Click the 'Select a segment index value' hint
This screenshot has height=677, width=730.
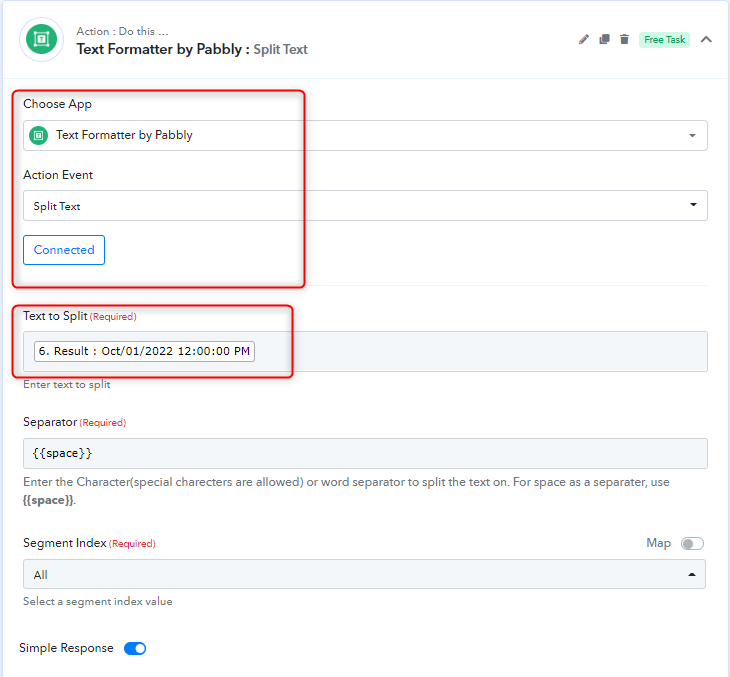(x=98, y=602)
